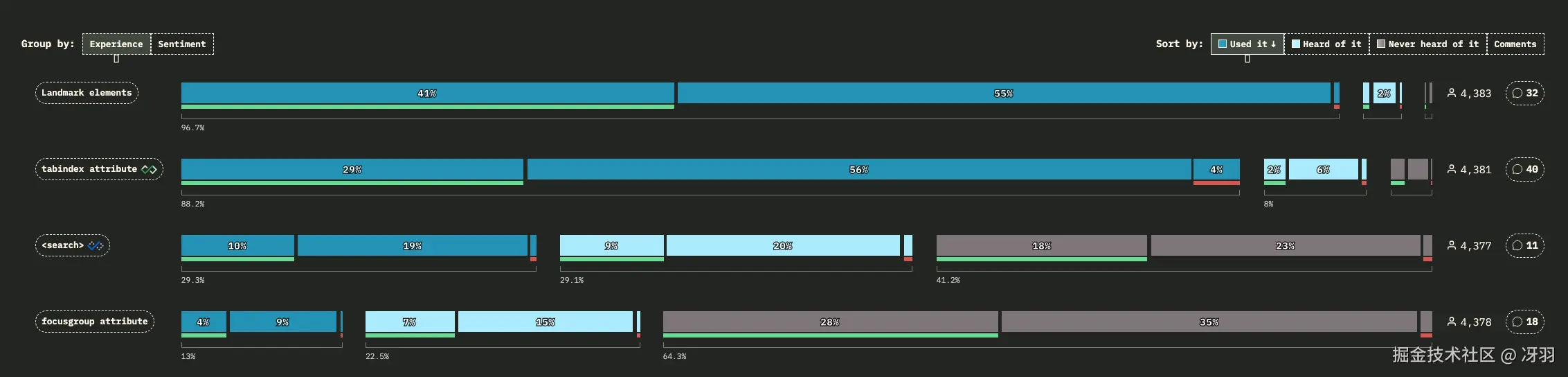This screenshot has height=377, width=1568.
Task: Click the baseline icon on tabindex attribute
Action: (x=149, y=169)
